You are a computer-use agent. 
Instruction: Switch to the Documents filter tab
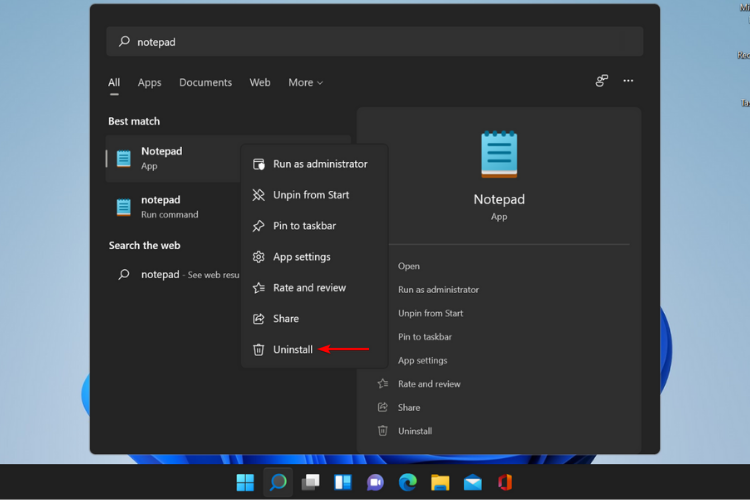coord(205,83)
